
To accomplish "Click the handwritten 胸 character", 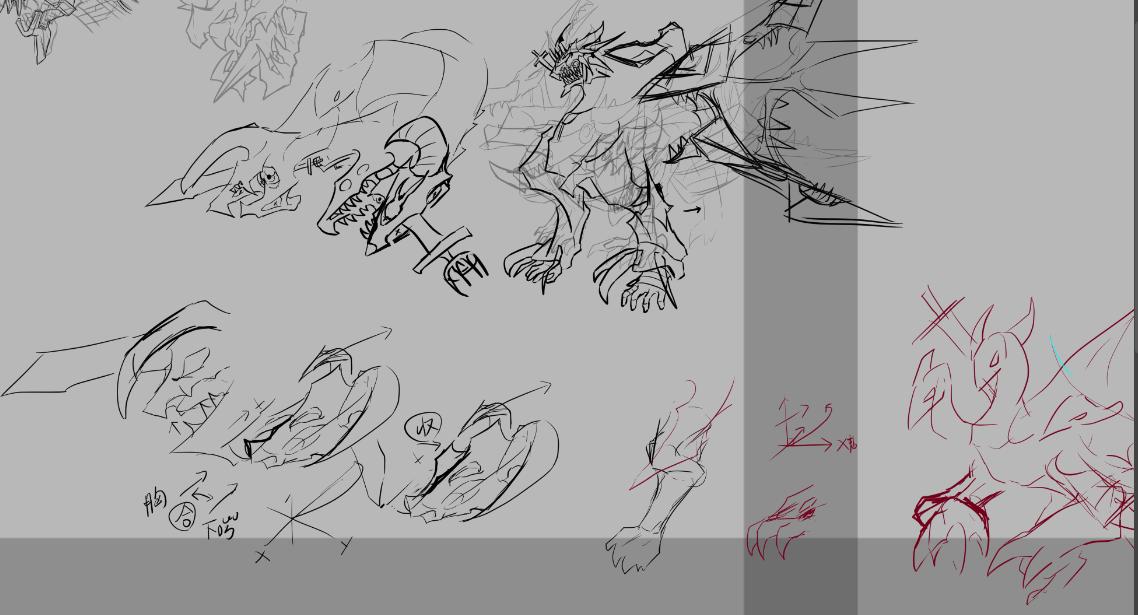I will [x=155, y=501].
